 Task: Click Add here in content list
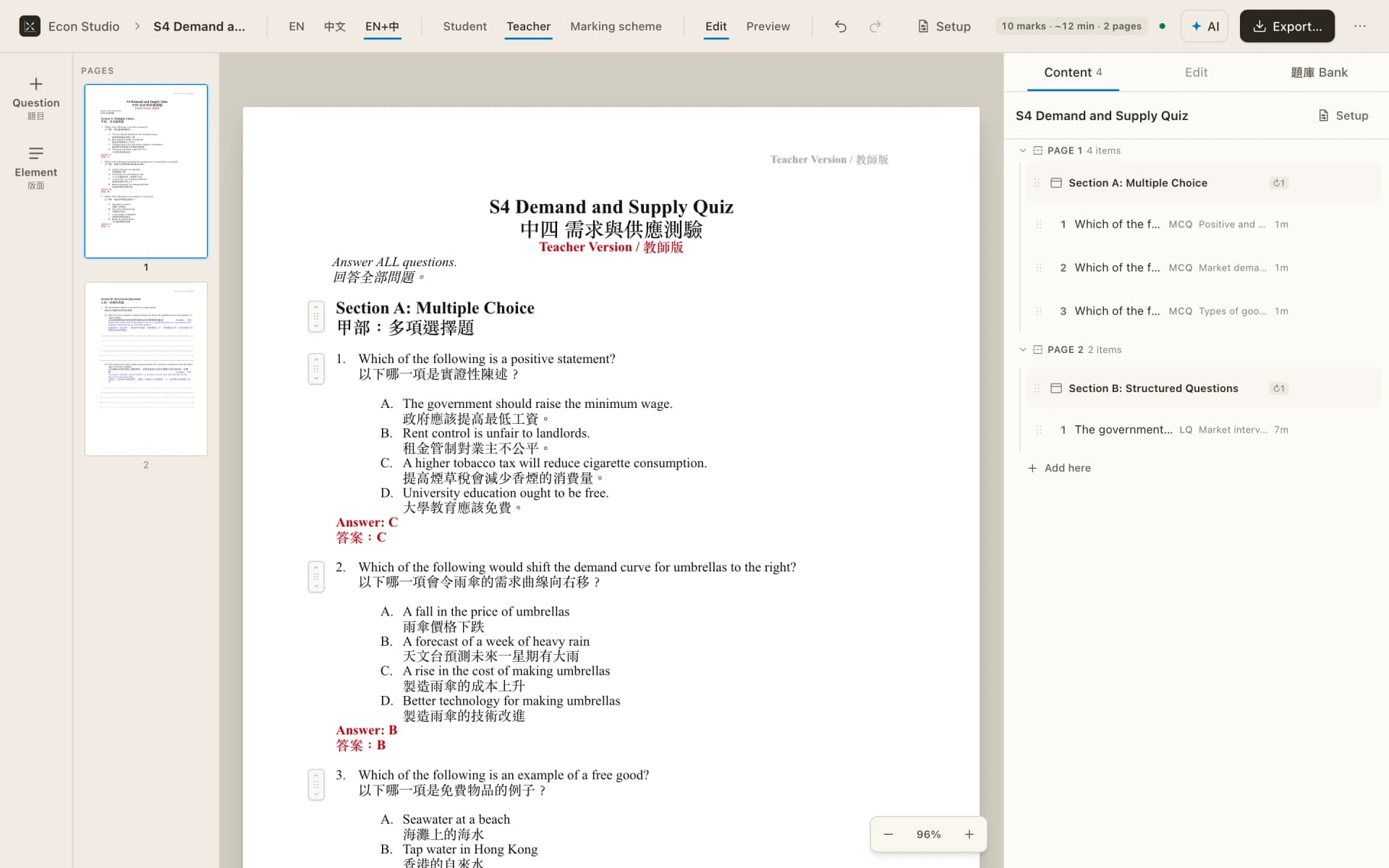[1059, 468]
